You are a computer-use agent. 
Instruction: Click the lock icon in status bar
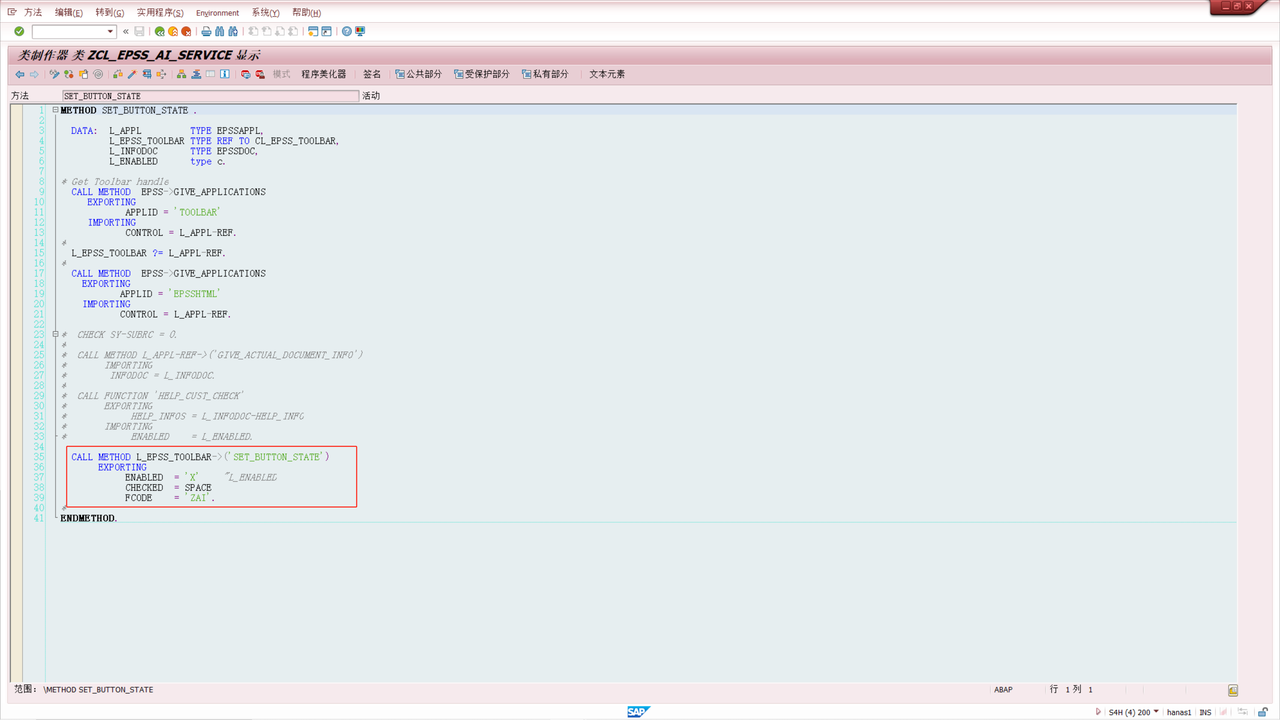[x=1265, y=712]
